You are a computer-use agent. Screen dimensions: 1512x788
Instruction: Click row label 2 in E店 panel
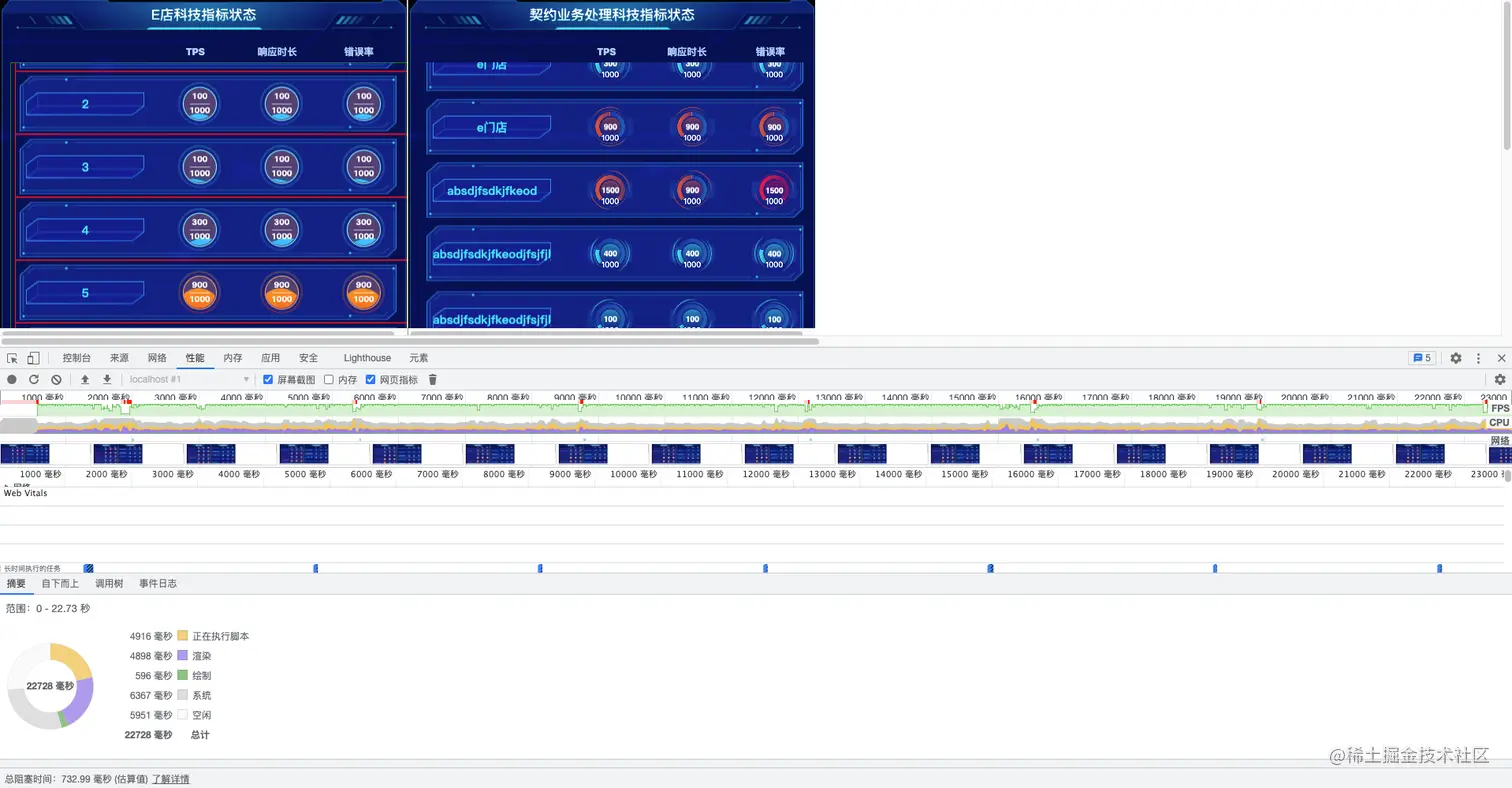click(85, 104)
